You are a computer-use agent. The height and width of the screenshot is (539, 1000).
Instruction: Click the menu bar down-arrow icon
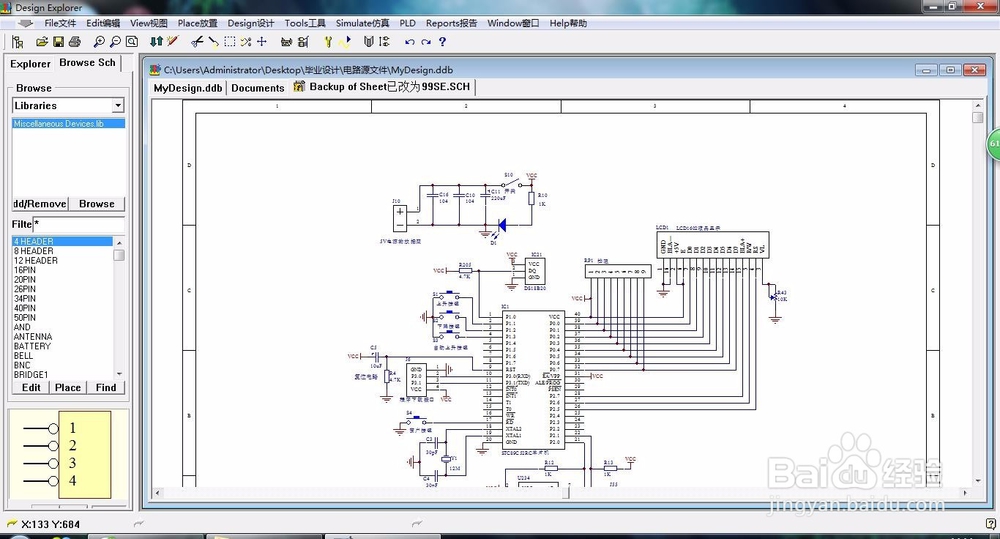pyautogui.click(x=25, y=24)
